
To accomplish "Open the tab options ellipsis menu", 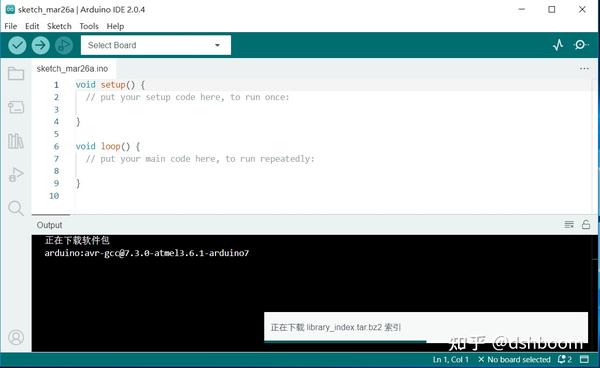I will coord(584,68).
